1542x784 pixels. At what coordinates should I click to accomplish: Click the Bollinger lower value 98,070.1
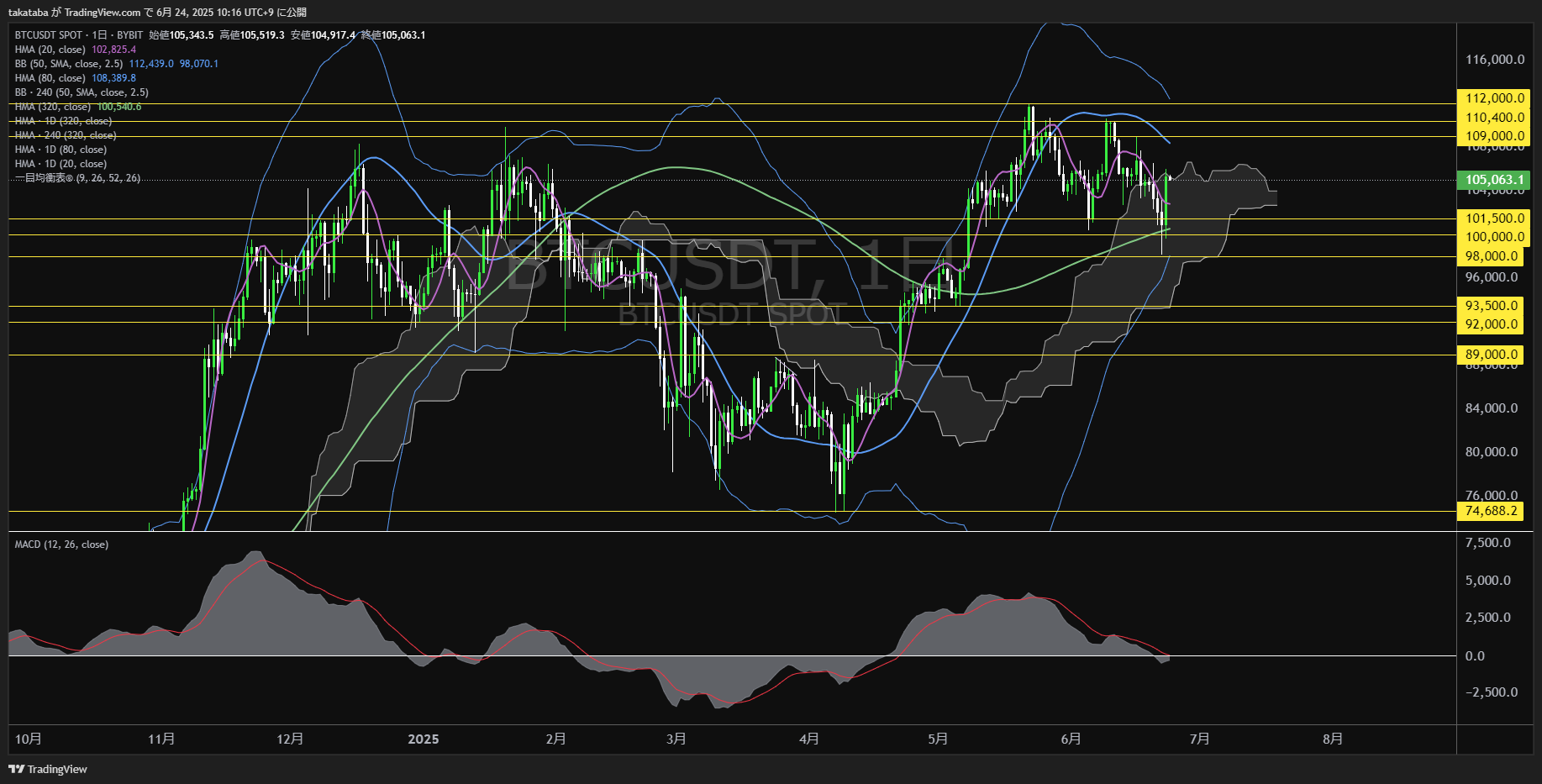point(199,64)
